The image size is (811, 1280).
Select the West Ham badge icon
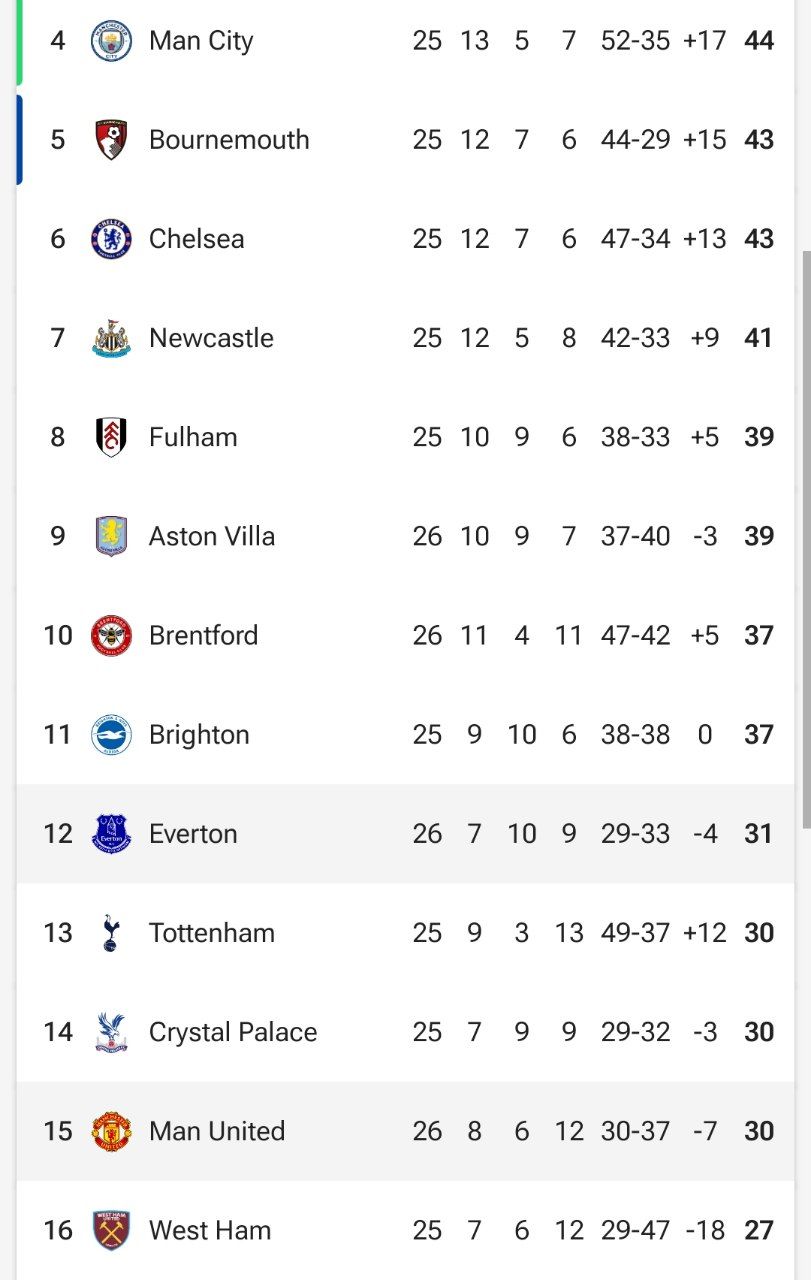click(x=111, y=1230)
